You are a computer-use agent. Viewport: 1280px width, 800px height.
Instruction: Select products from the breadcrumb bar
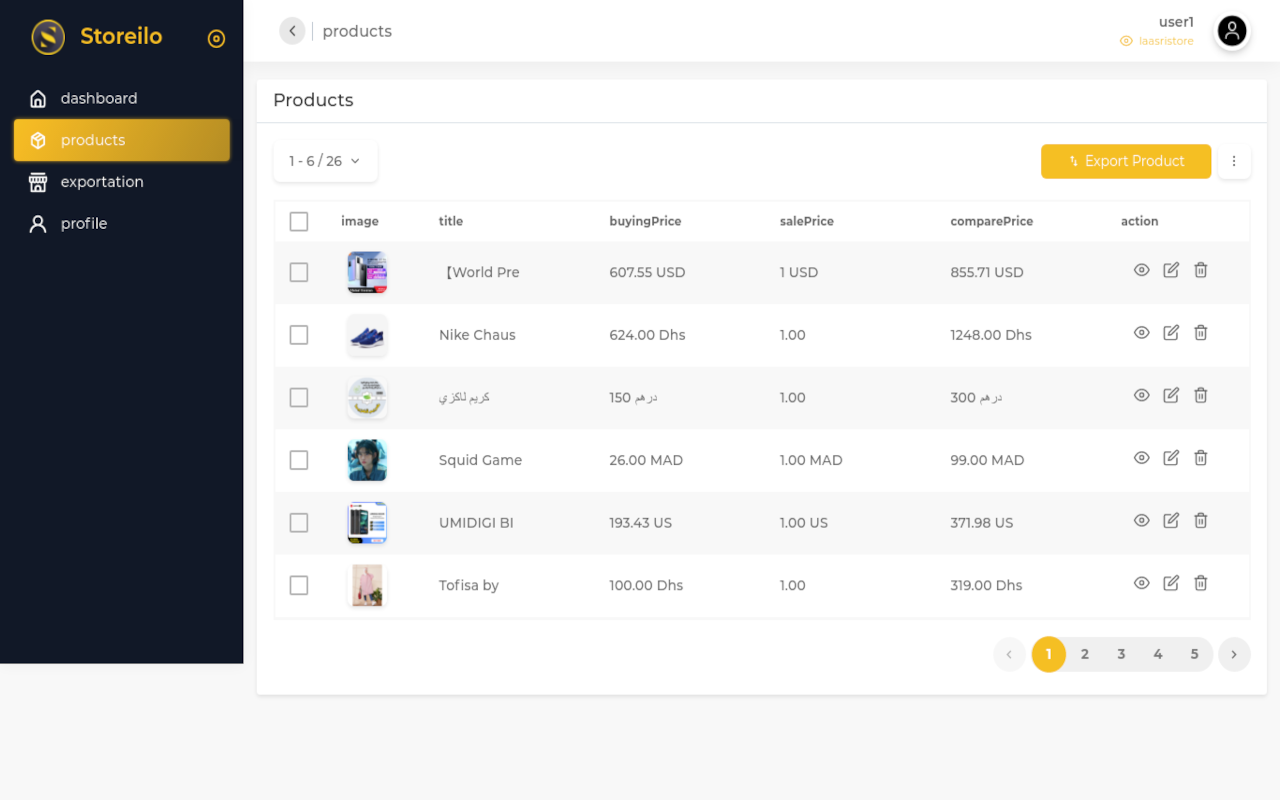point(357,31)
